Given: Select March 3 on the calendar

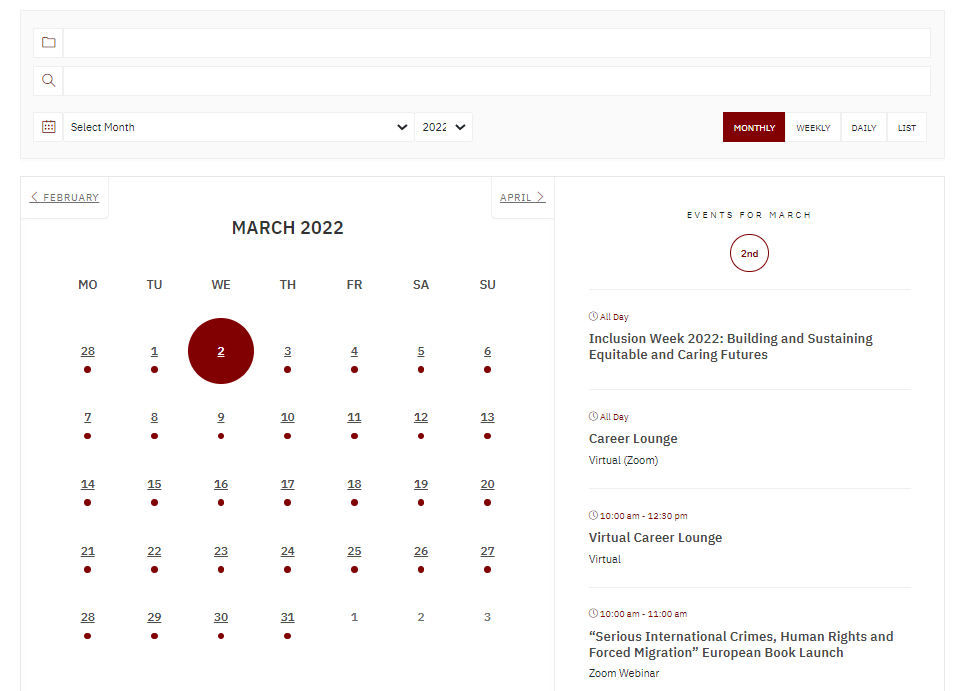Looking at the screenshot, I should coord(287,352).
